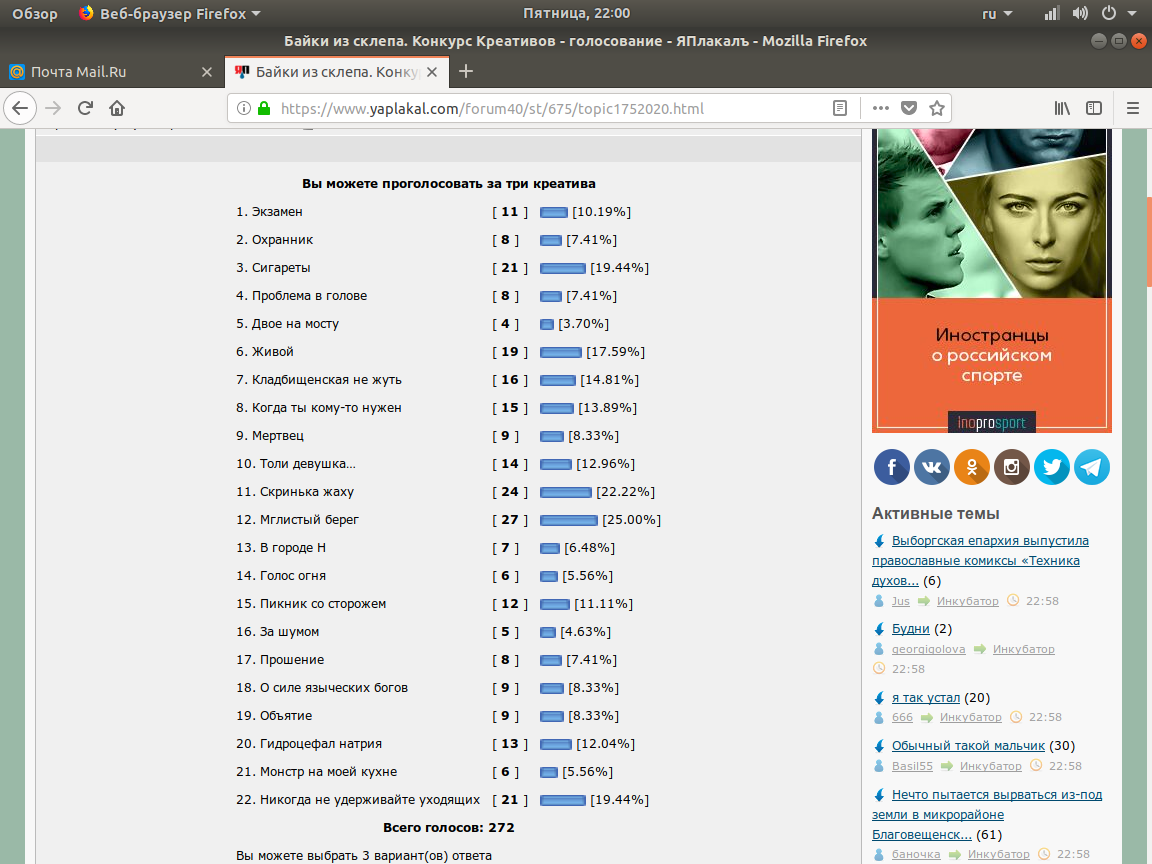Open the Firefox hamburger menu
The height and width of the screenshot is (864, 1152).
[1133, 108]
